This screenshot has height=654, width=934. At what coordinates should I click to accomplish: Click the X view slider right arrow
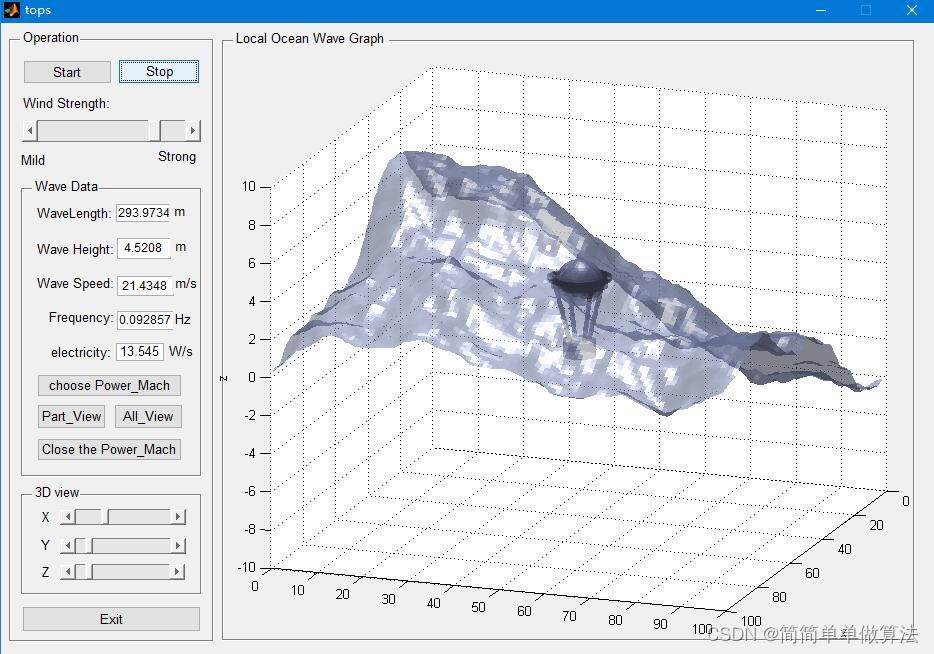point(178,516)
